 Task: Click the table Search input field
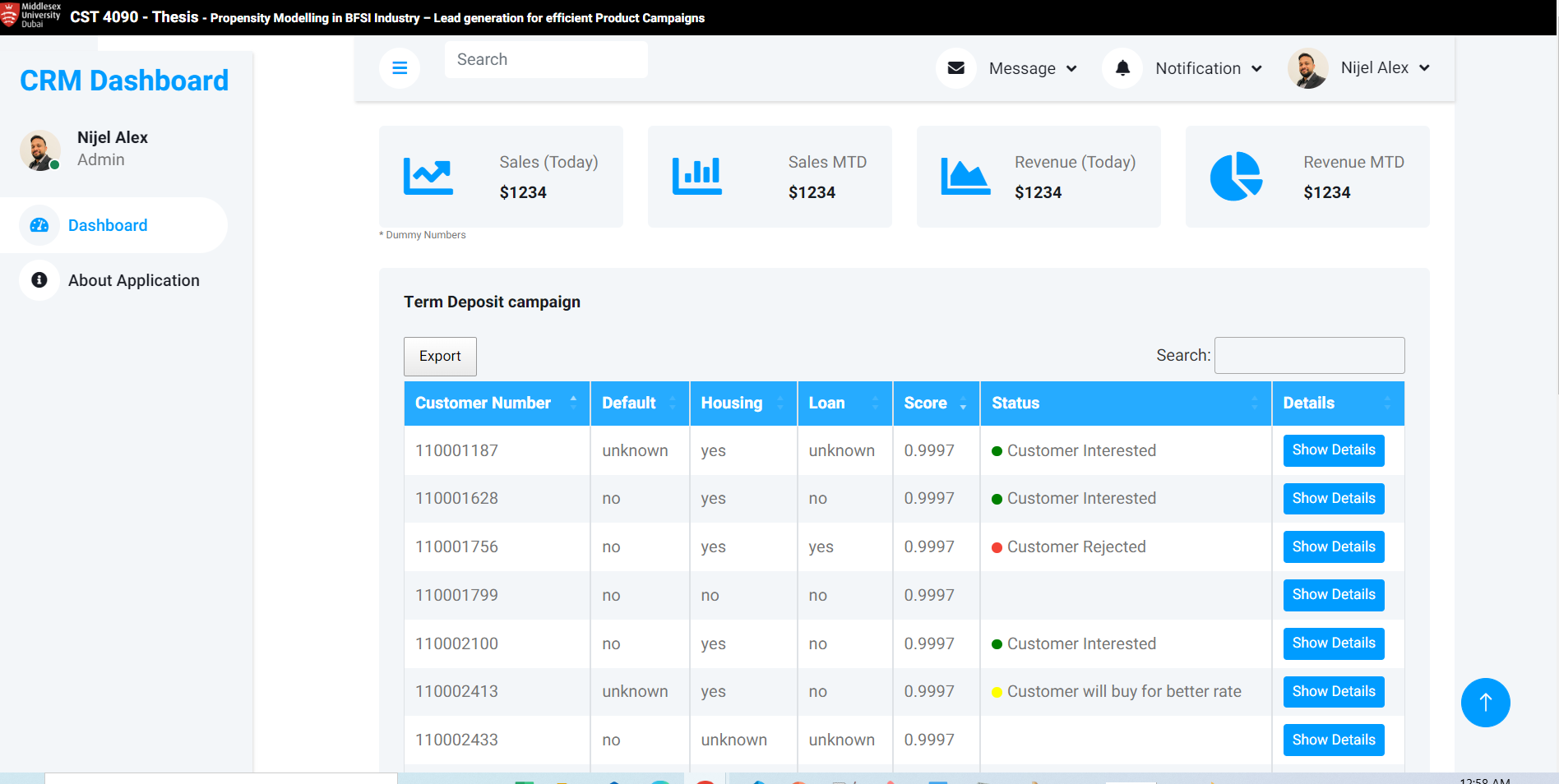coord(1309,355)
